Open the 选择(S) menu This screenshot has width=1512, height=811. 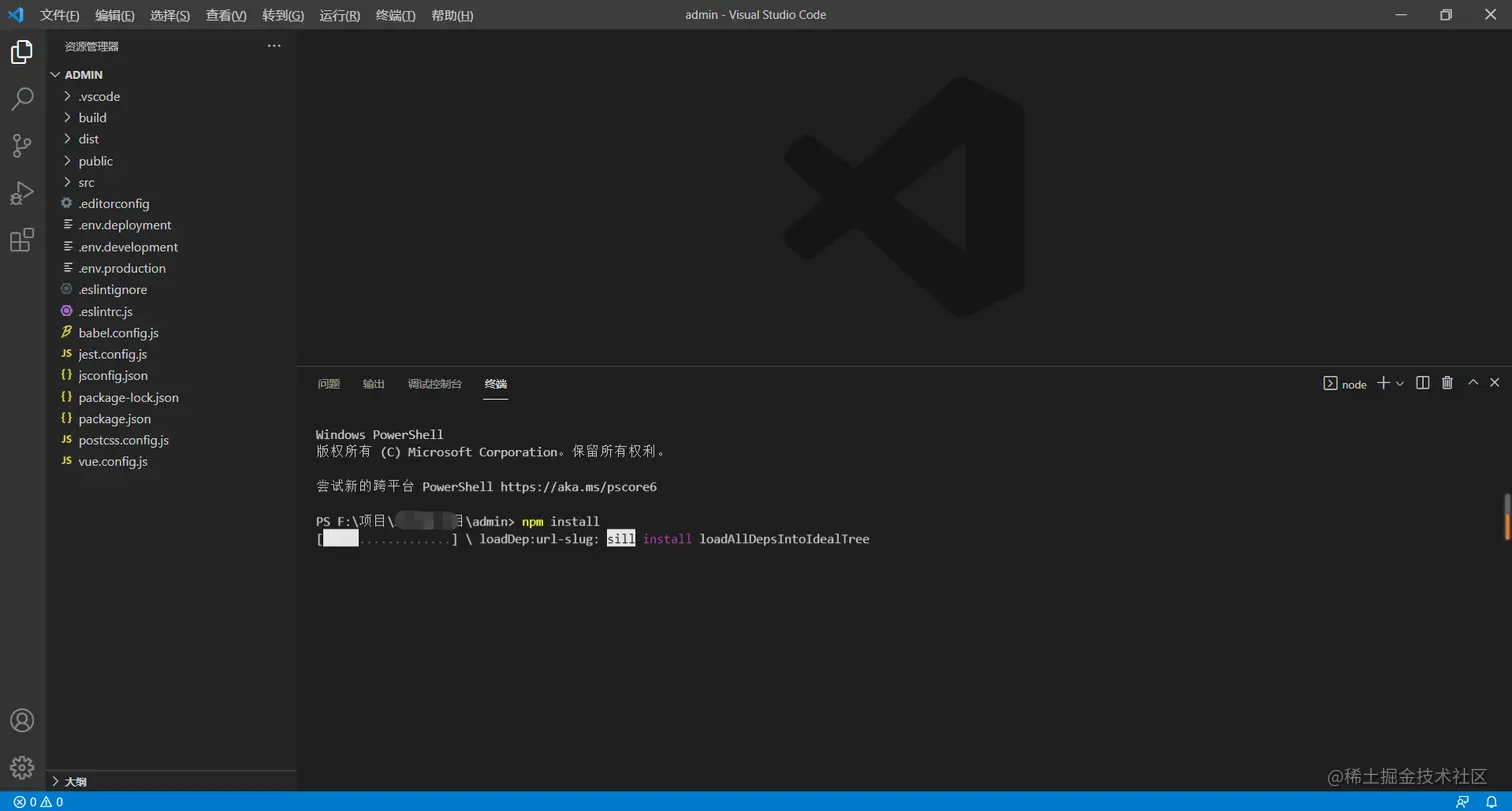[170, 15]
